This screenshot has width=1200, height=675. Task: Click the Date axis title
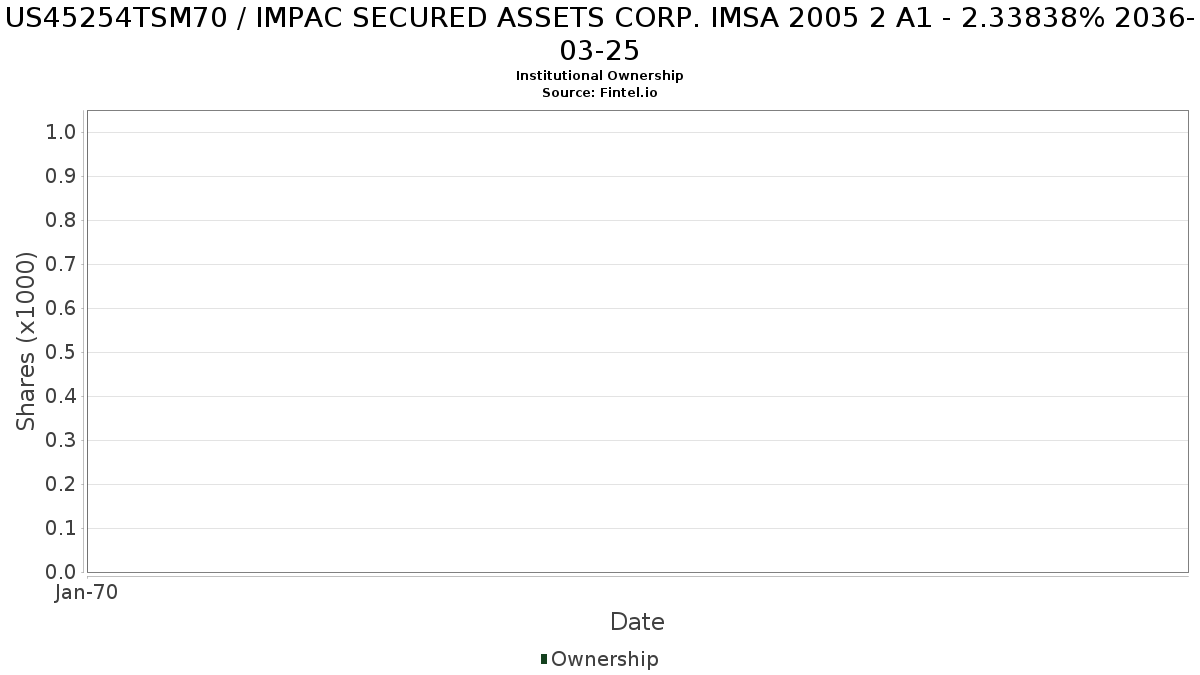tap(637, 622)
